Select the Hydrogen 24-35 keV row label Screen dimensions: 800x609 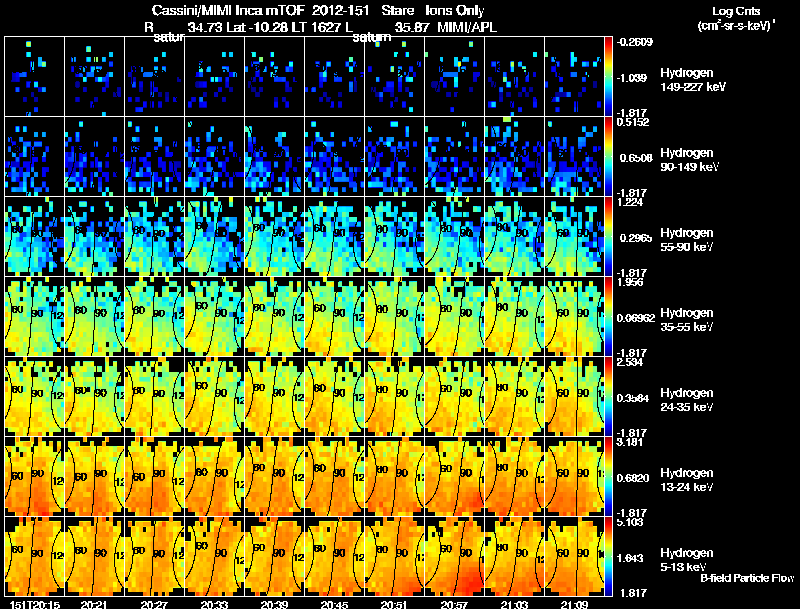[x=687, y=400]
